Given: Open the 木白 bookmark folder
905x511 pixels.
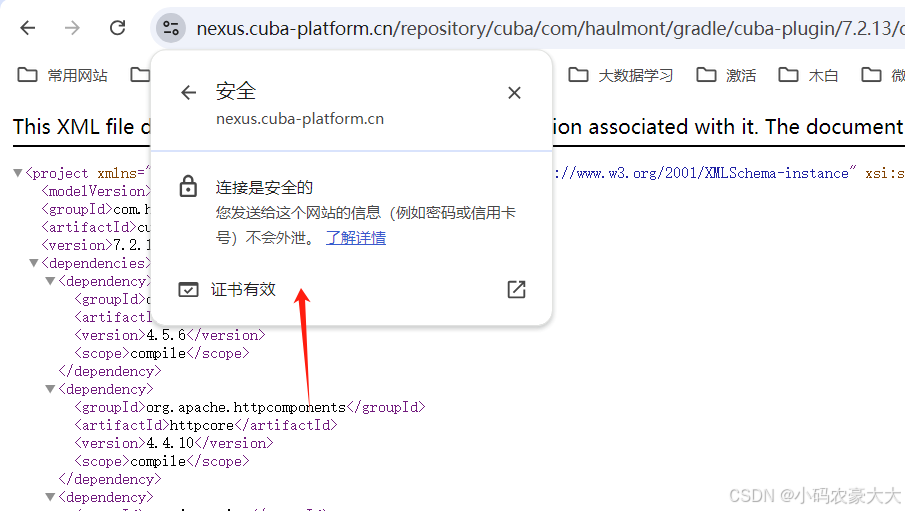Looking at the screenshot, I should (808, 75).
